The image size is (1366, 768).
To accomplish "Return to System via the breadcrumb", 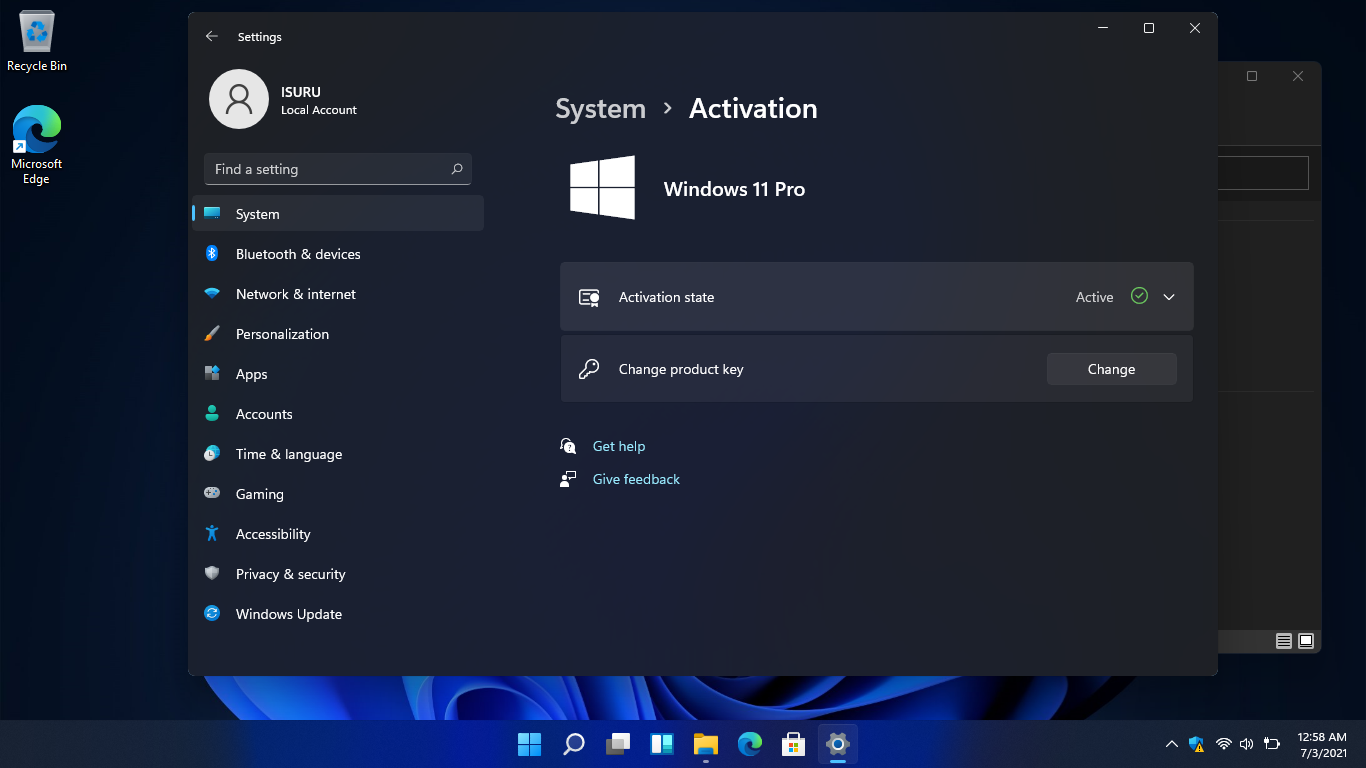I will click(600, 108).
